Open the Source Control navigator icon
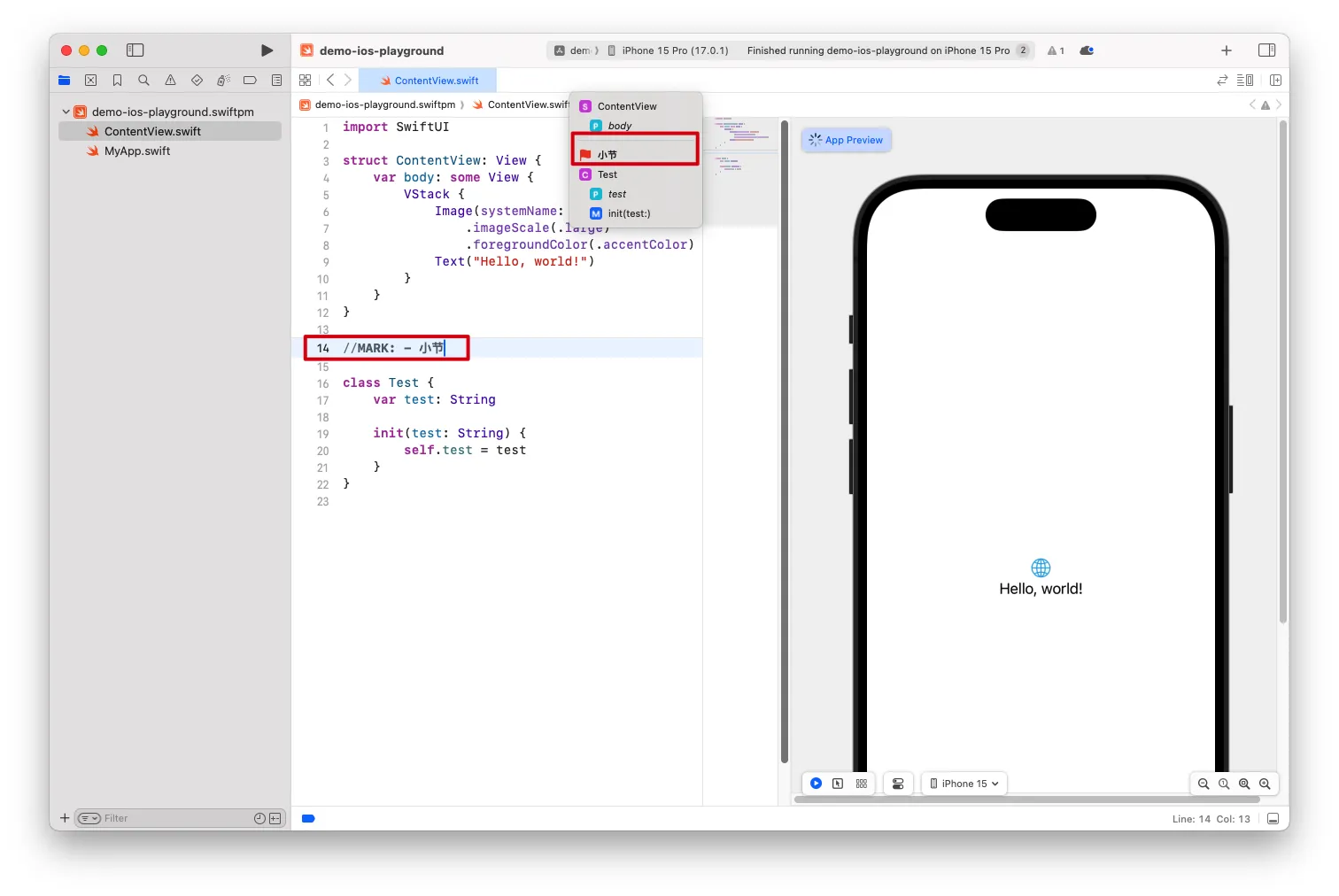Screen dimensions: 1339x896 [x=90, y=81]
